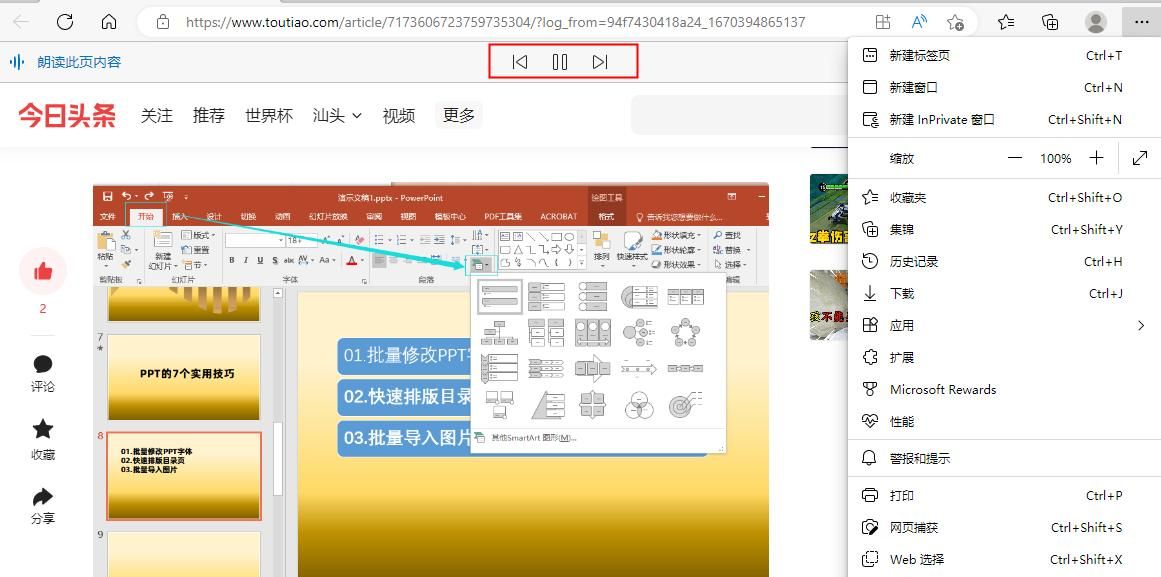Screen dimensions: 1161x577
Task: Open Collections from the toolbar icon
Action: 1050,21
